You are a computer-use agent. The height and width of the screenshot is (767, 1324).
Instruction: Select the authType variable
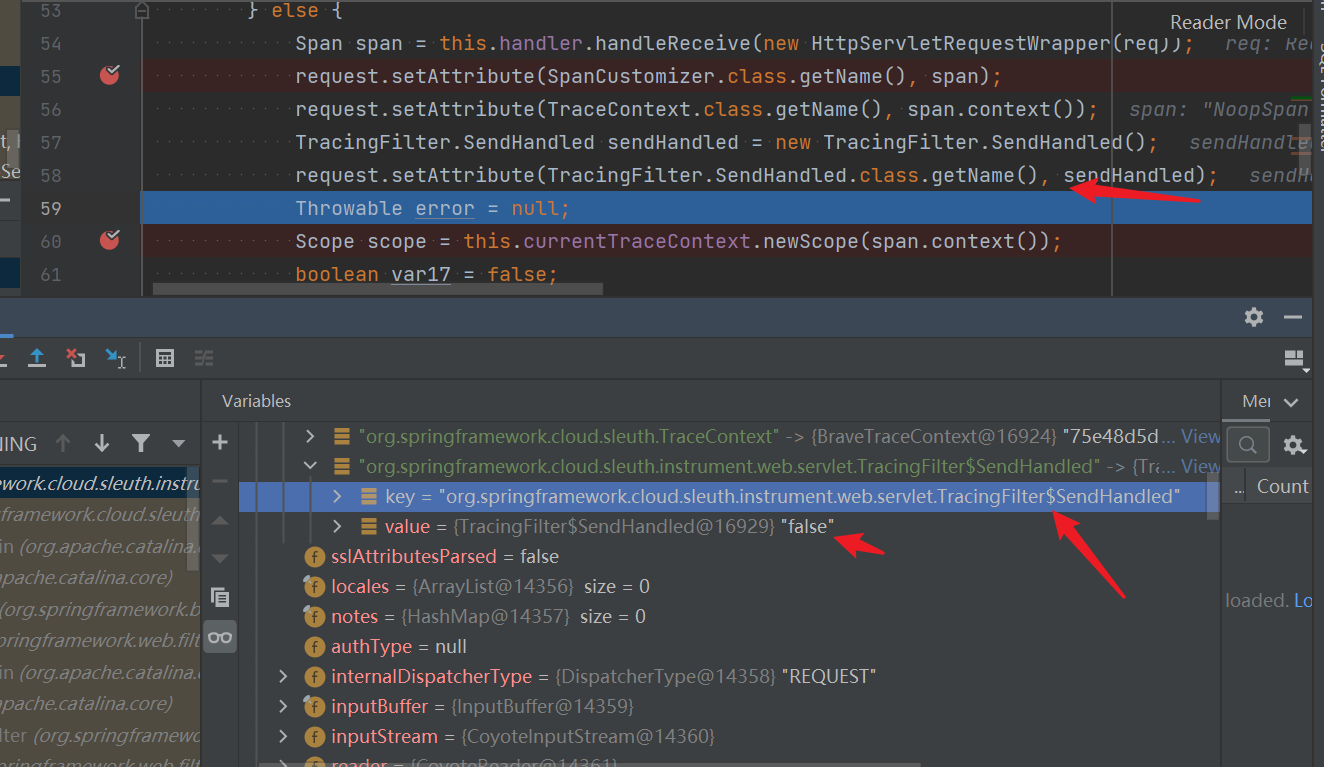point(385,646)
